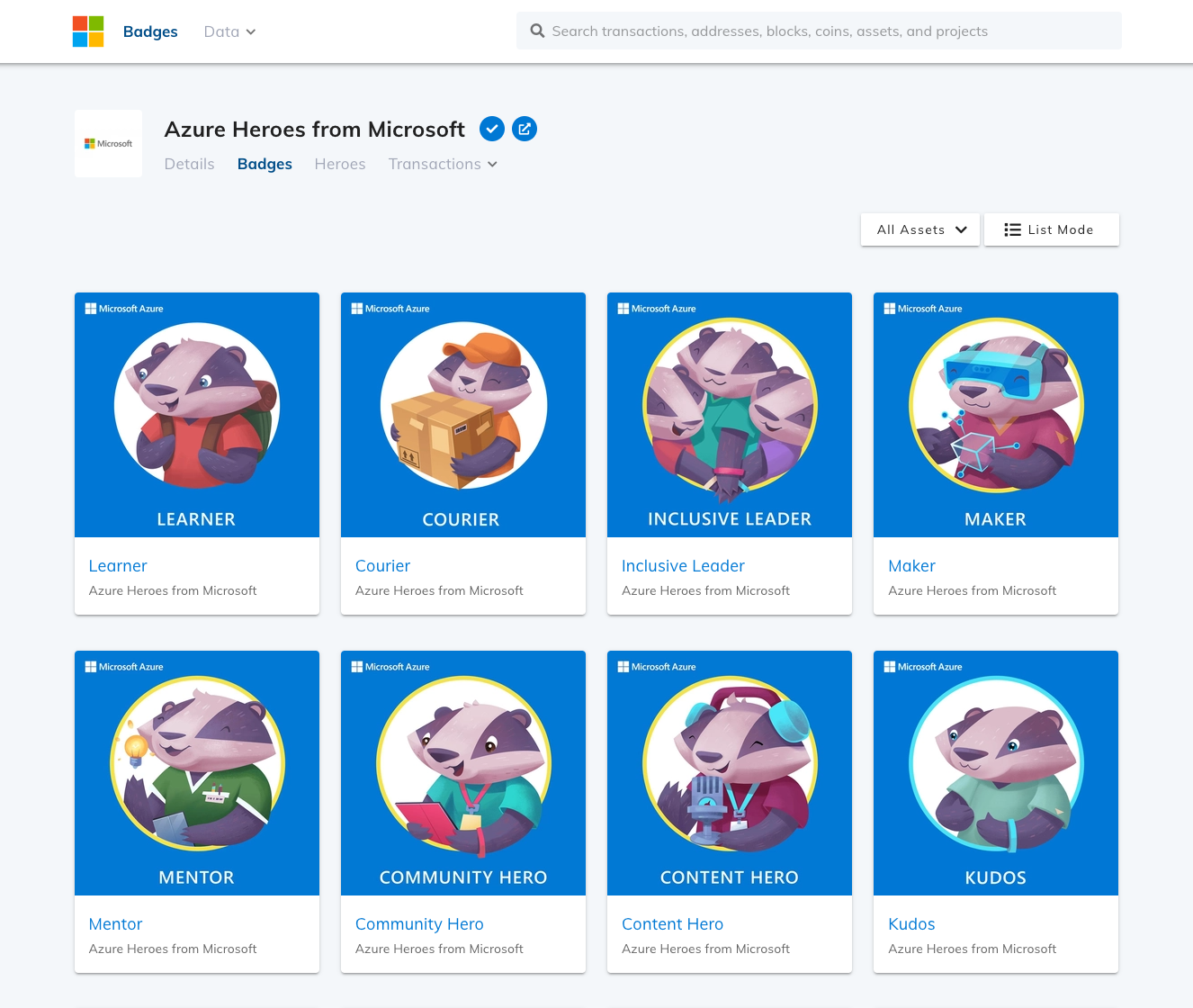Click the Microsoft issuer logo tile

click(x=108, y=143)
